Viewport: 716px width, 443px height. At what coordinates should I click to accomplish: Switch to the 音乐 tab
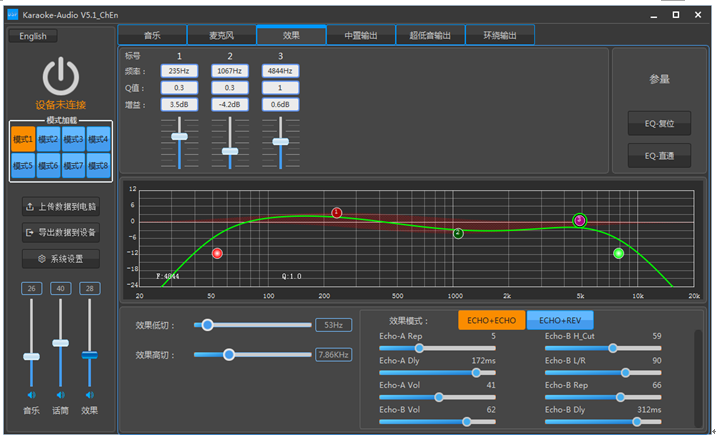(x=152, y=35)
